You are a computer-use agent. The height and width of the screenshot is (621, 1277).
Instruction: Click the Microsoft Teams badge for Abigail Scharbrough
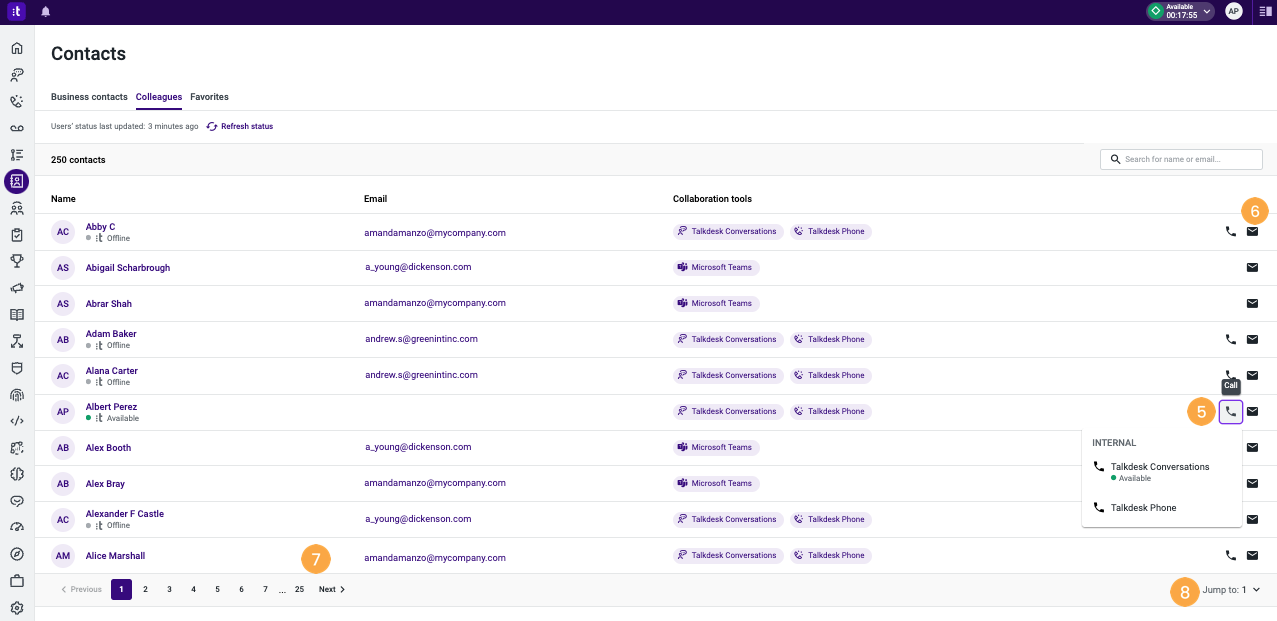716,267
